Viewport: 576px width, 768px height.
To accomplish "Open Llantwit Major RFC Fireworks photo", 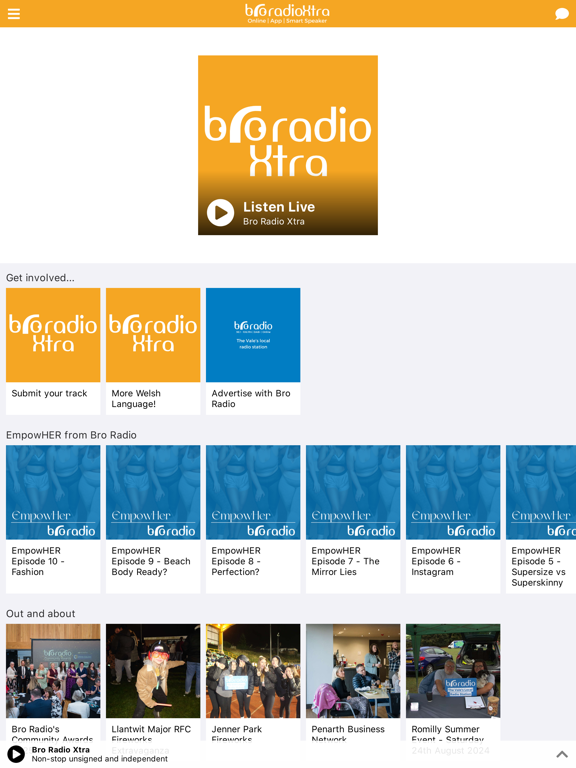I will (x=153, y=671).
